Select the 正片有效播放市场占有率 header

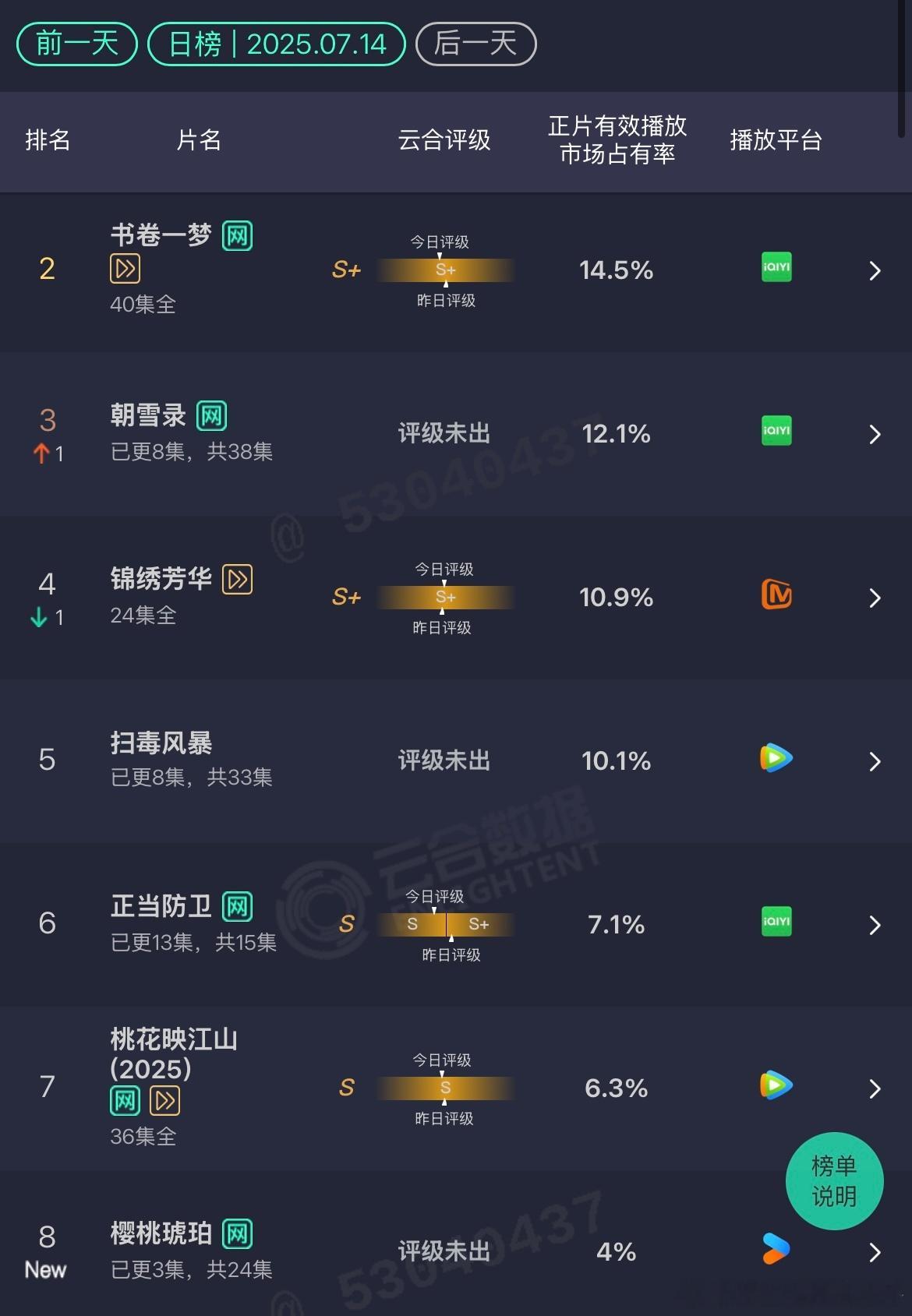pyautogui.click(x=617, y=140)
